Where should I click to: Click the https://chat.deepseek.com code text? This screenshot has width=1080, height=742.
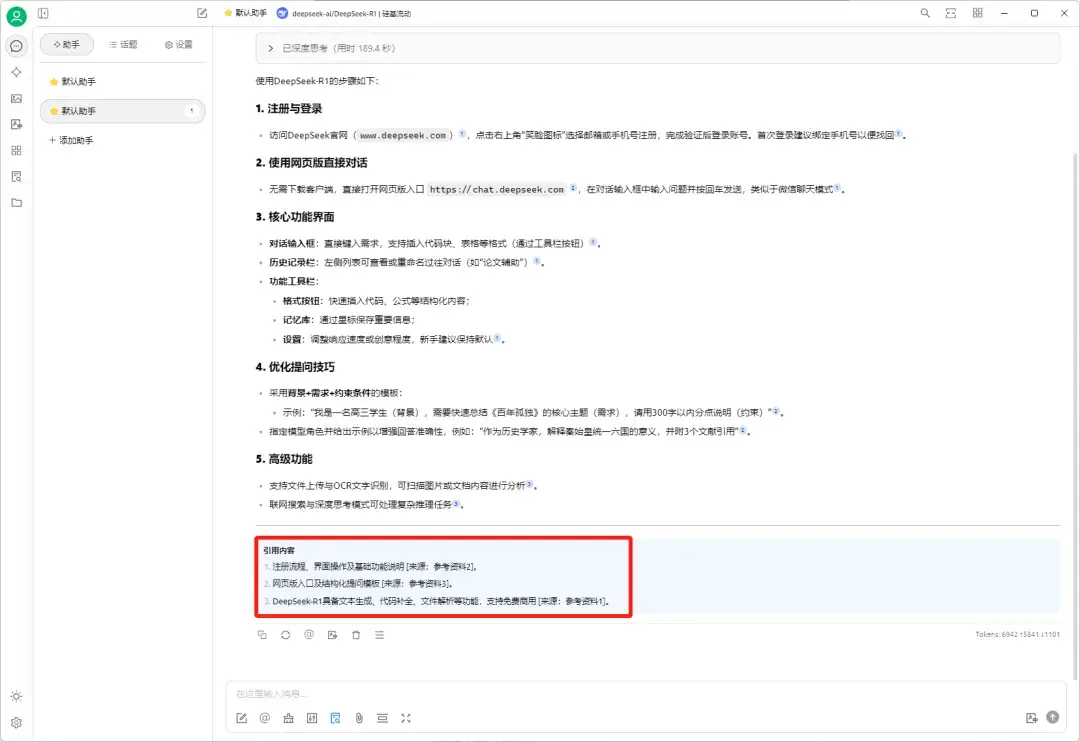tap(497, 189)
